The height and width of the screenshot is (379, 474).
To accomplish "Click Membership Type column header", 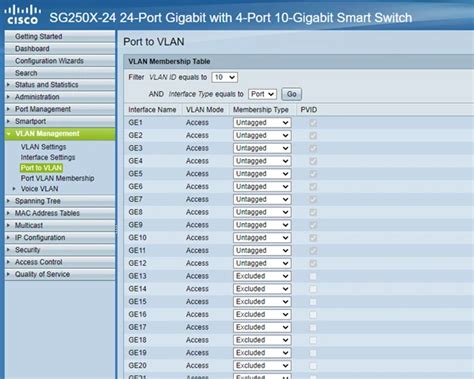I will tap(261, 110).
